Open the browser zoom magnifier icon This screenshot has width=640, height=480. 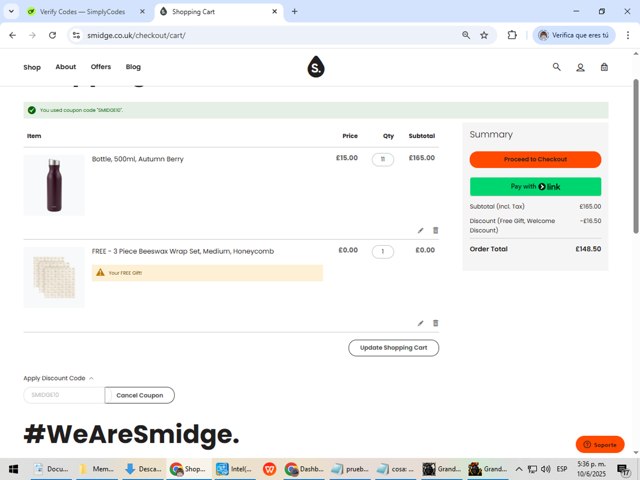(x=466, y=35)
